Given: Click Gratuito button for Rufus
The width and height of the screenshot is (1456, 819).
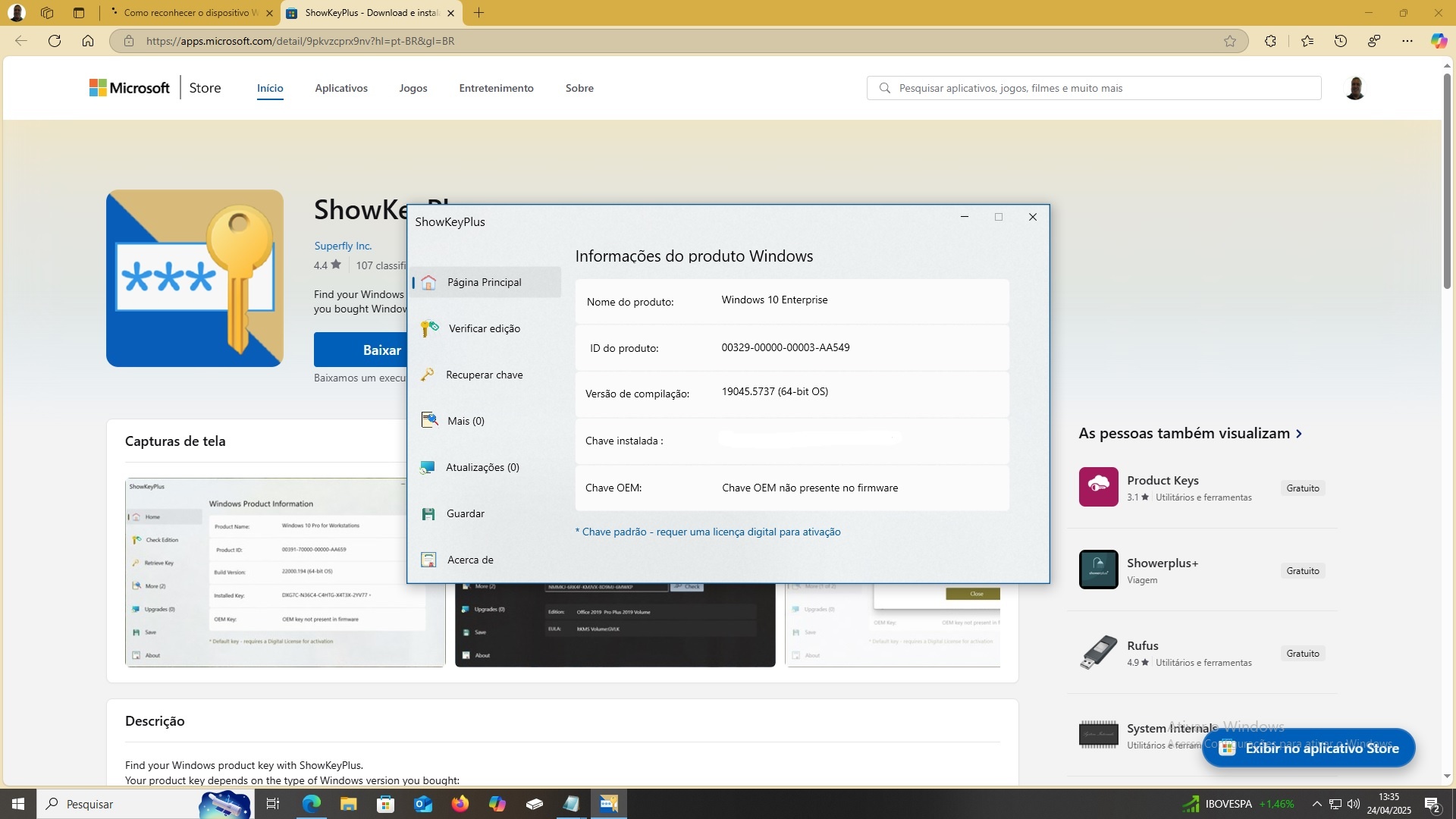Looking at the screenshot, I should (x=1303, y=653).
